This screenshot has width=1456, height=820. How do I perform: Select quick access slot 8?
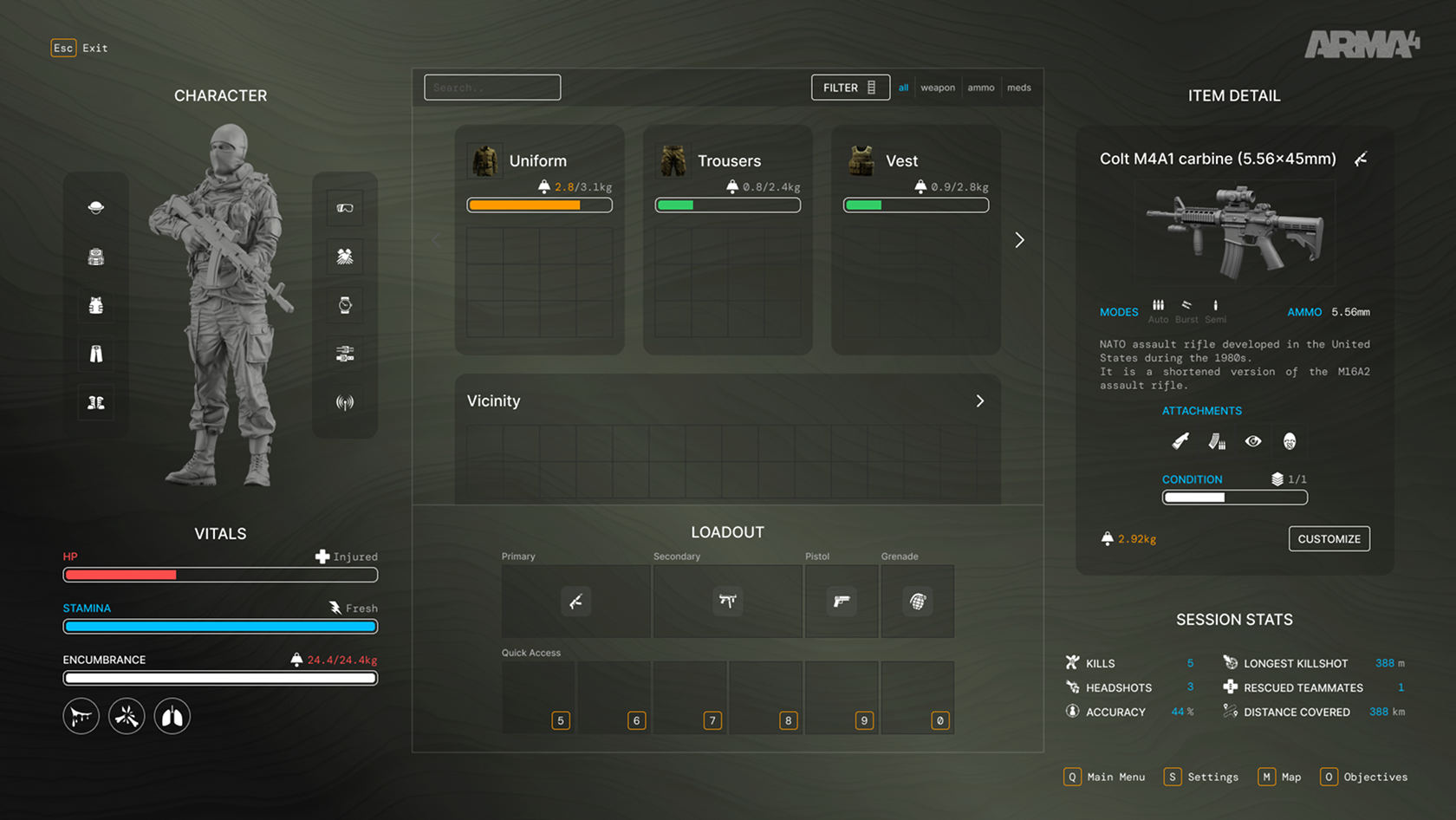[765, 698]
